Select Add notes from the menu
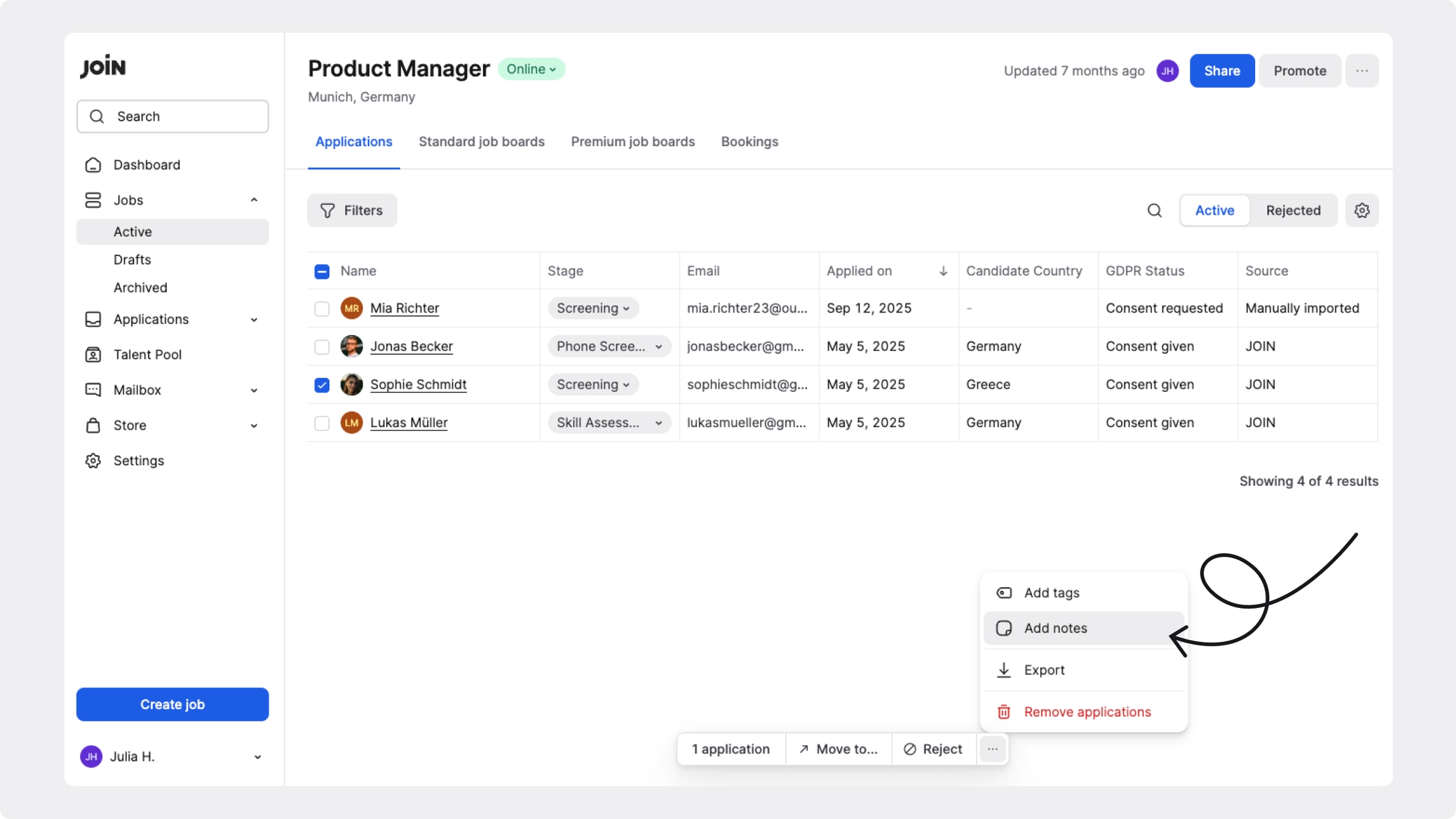 [1055, 628]
